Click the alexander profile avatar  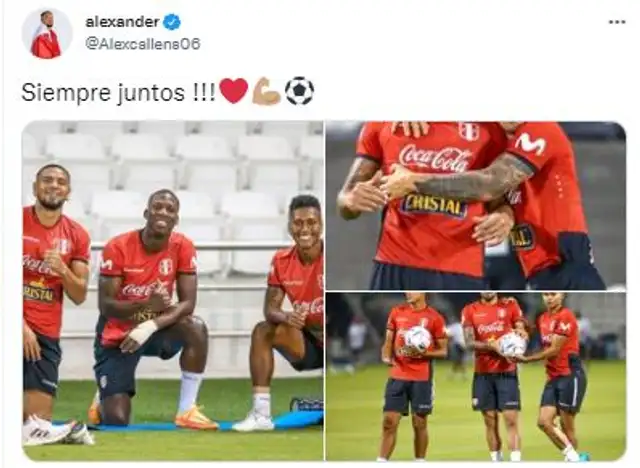47,34
